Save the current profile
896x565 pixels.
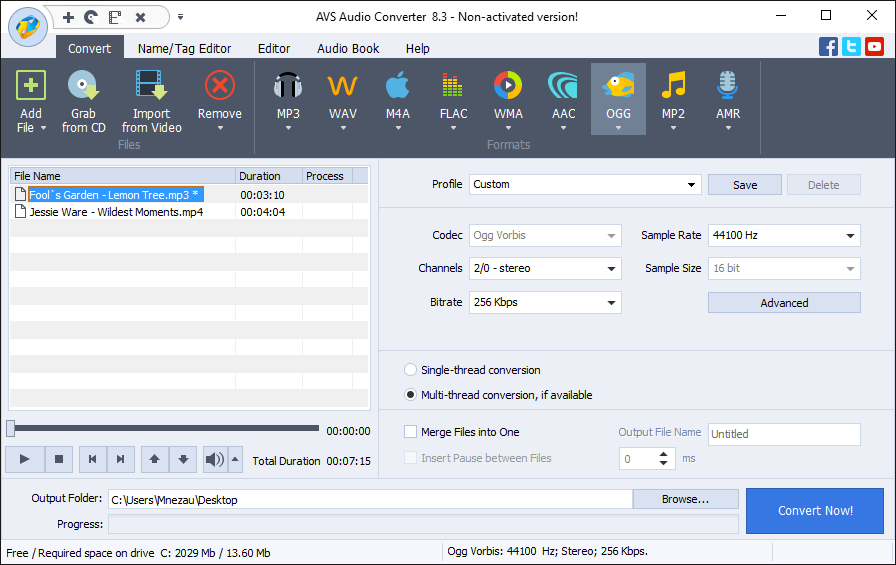745,185
